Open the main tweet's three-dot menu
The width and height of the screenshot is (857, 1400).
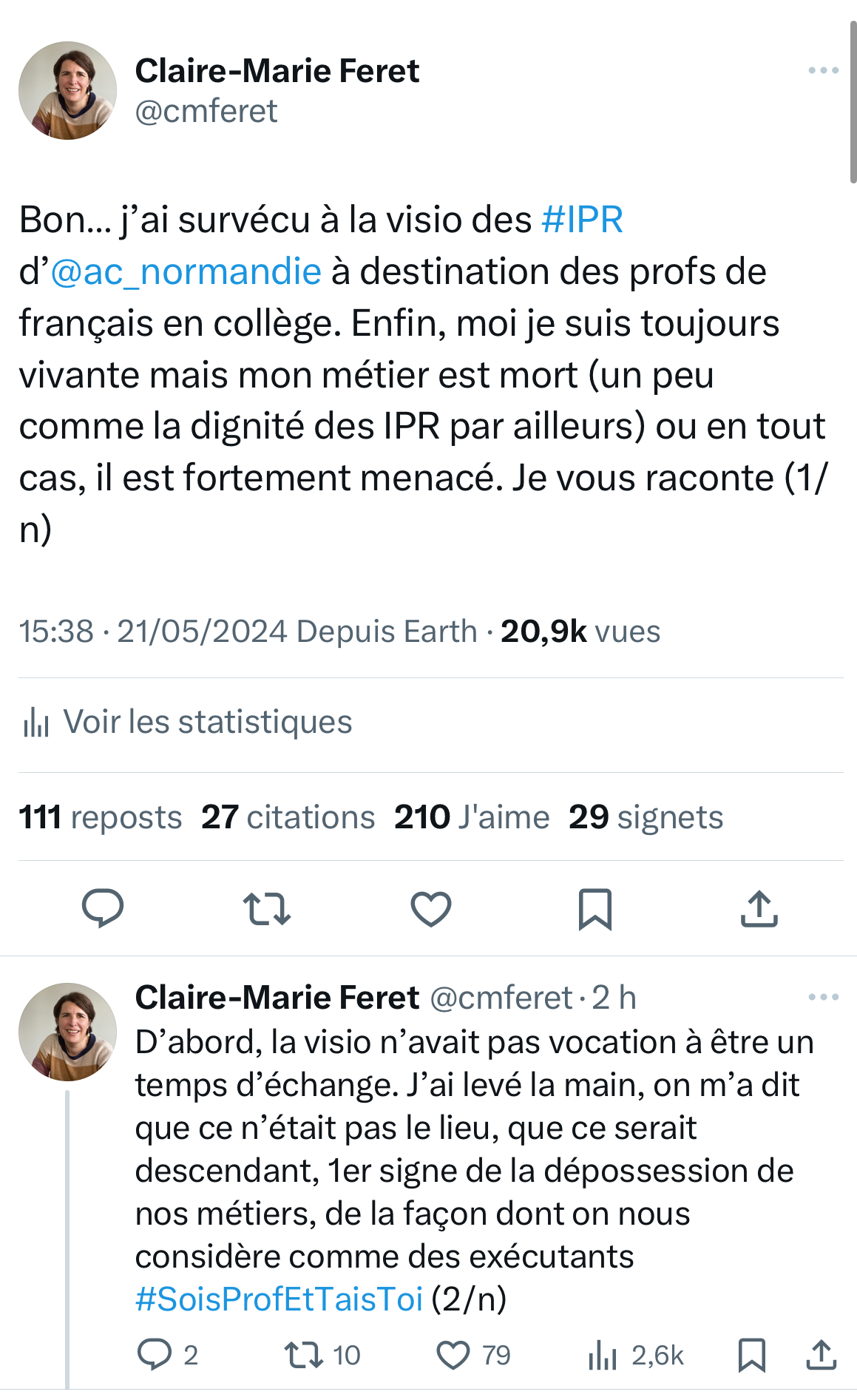coord(823,71)
